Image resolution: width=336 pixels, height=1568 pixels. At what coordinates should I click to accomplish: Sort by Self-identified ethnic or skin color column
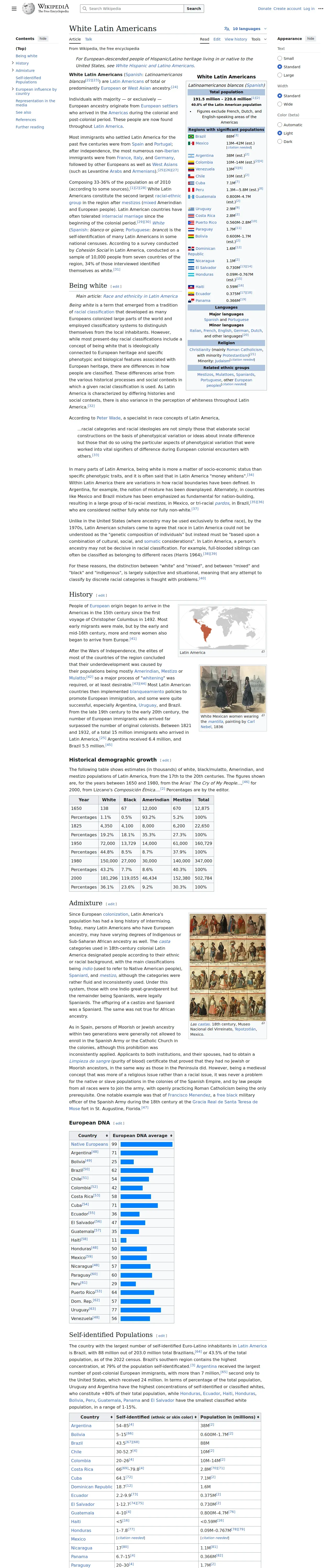tap(157, 1417)
